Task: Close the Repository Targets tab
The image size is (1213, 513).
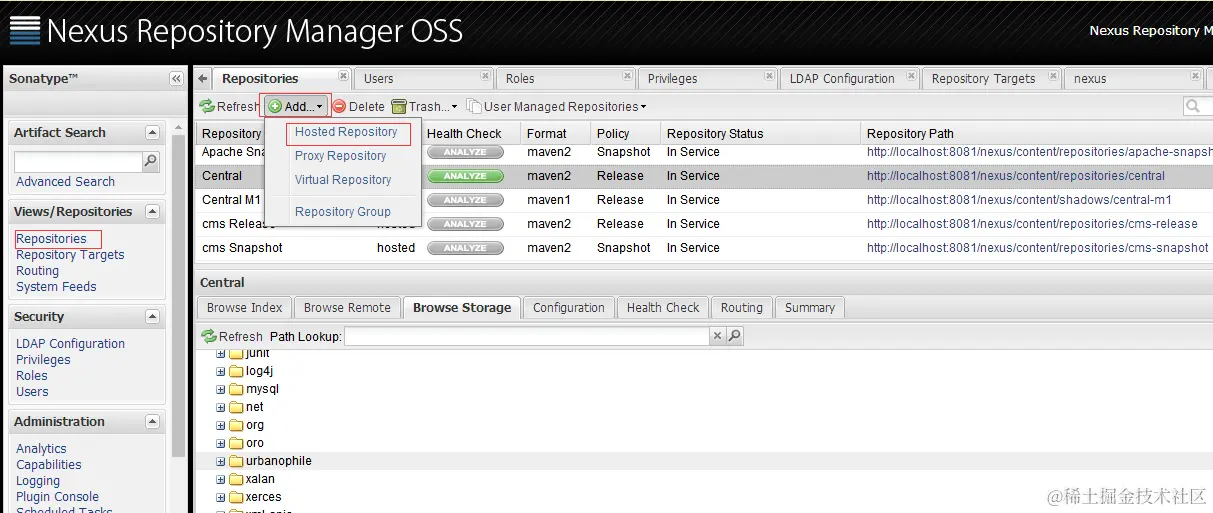Action: tap(1053, 75)
